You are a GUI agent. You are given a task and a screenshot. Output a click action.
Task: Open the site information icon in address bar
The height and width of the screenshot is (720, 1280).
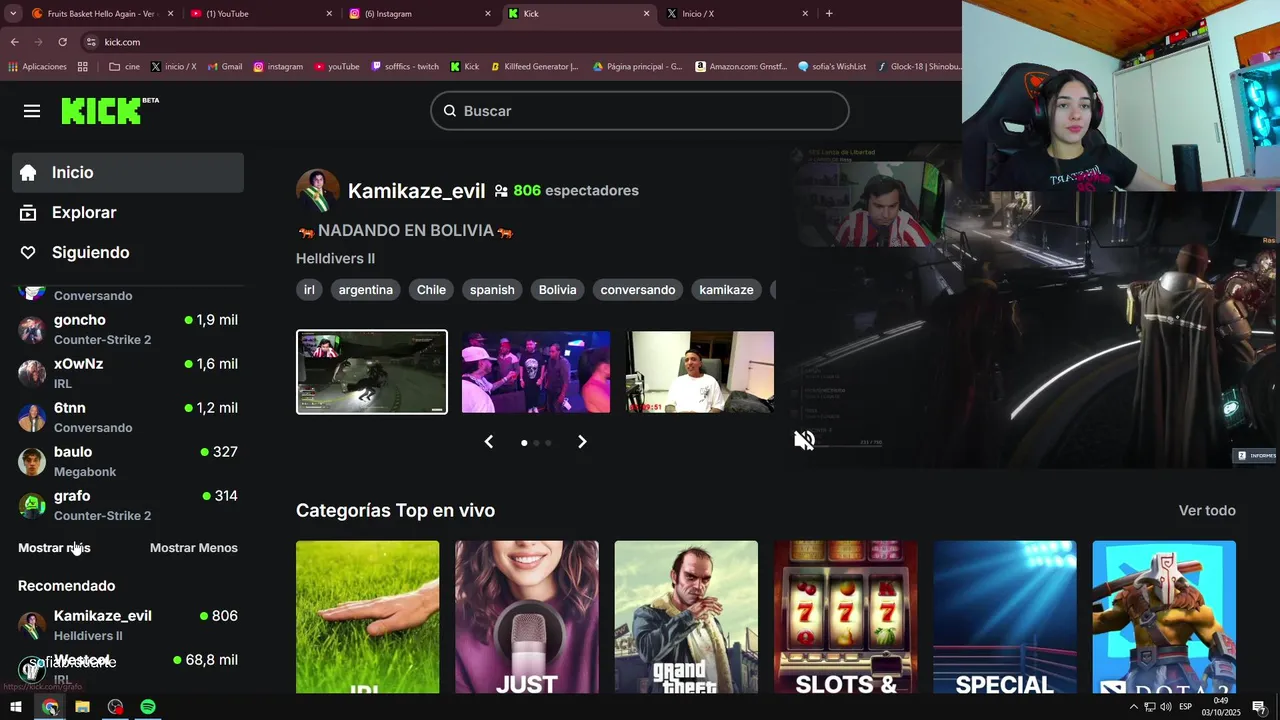point(91,42)
